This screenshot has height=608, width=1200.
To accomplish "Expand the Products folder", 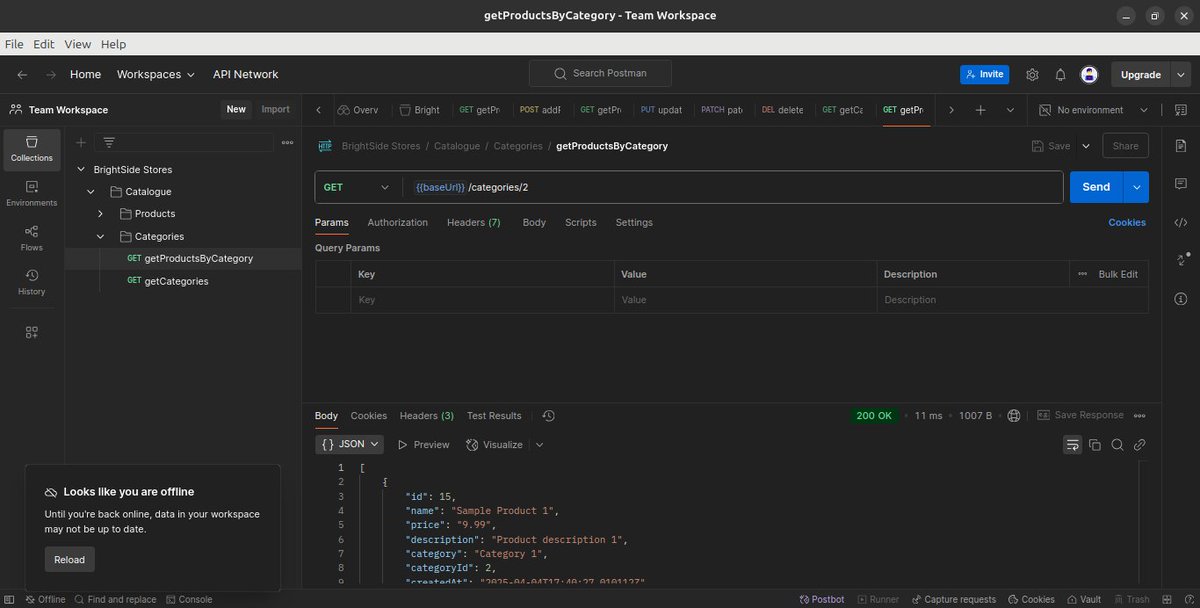I will (100, 214).
